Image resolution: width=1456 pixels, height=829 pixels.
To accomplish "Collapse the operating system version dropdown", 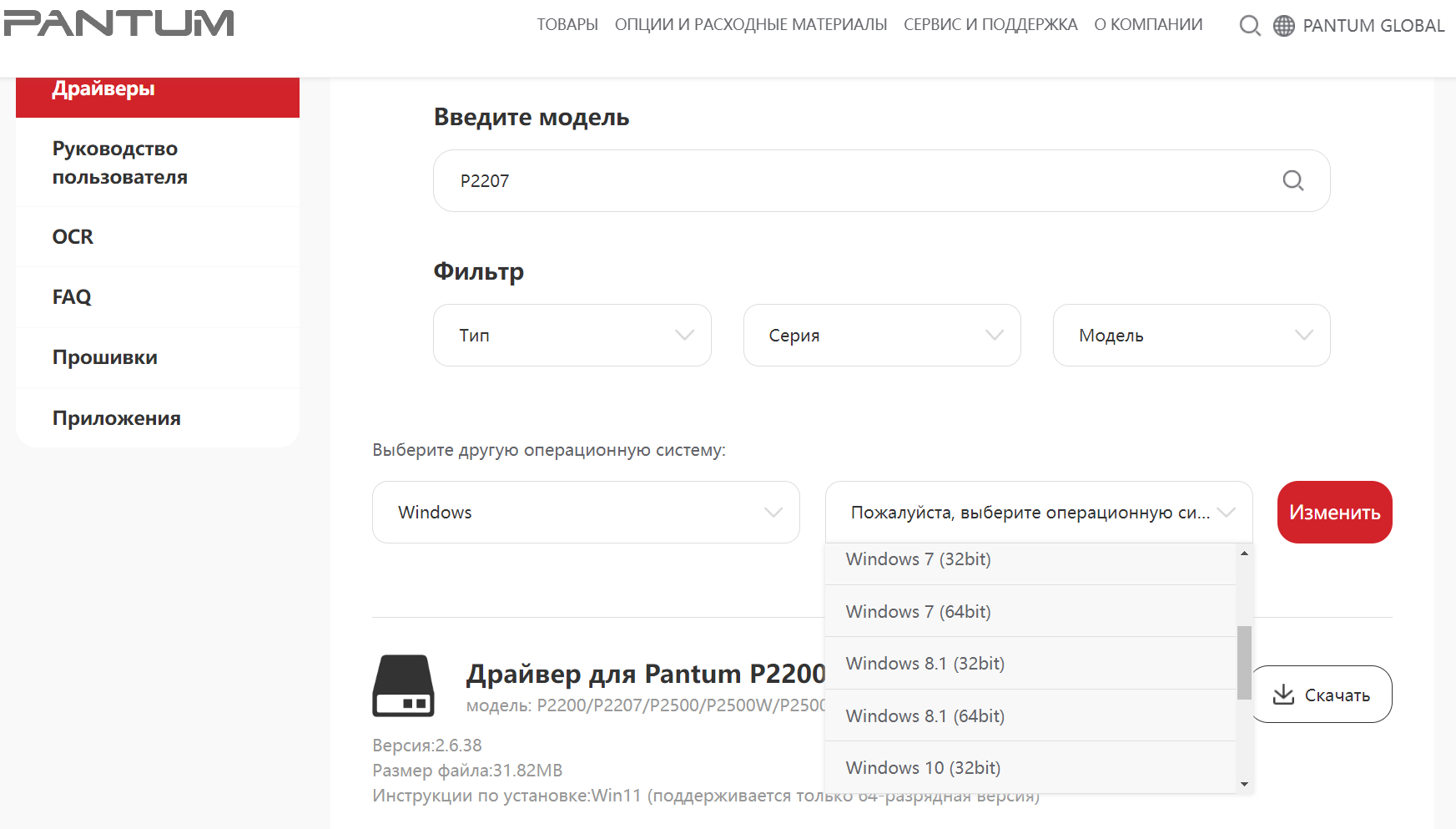I will 1039,512.
